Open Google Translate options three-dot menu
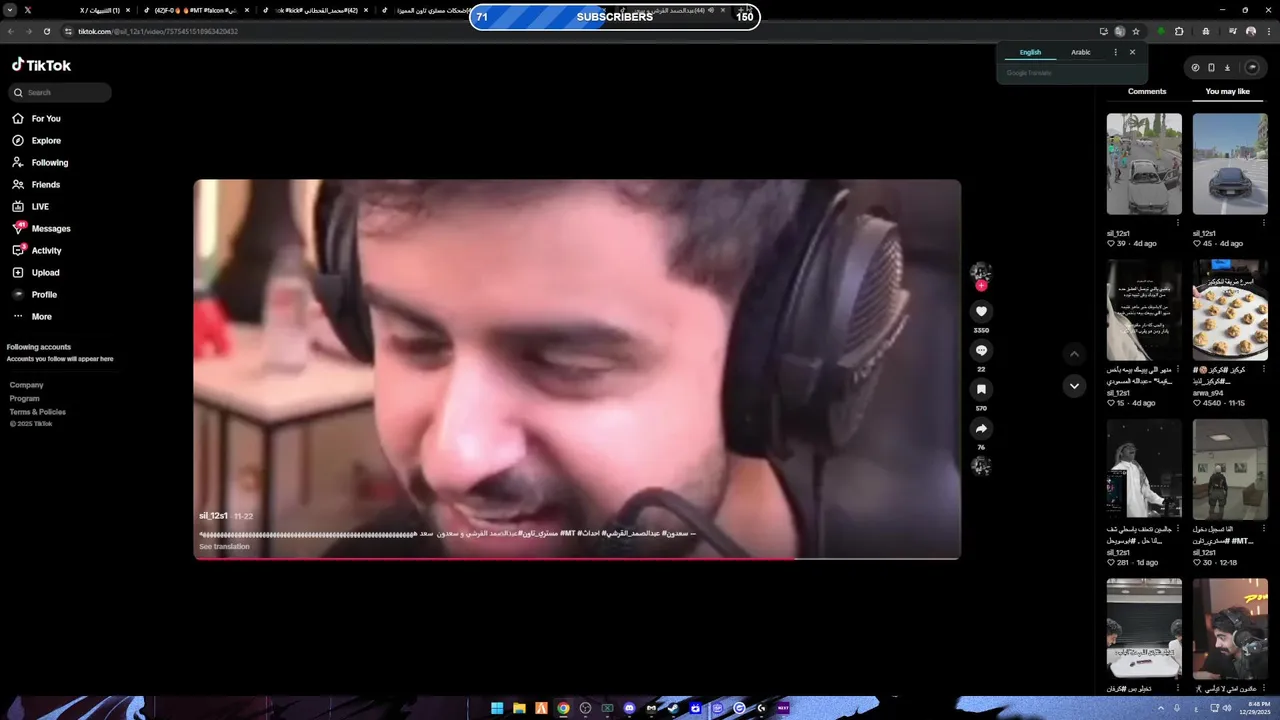The width and height of the screenshot is (1280, 720). (x=1116, y=52)
